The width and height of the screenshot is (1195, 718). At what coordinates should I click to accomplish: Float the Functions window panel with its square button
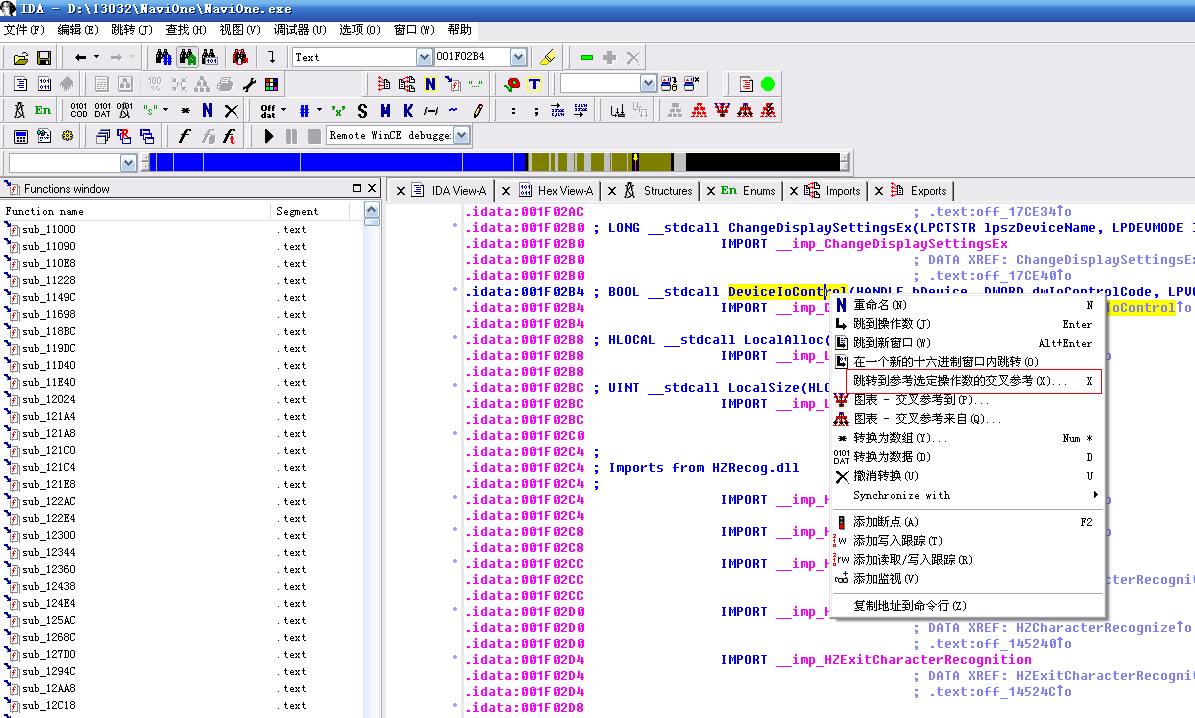click(357, 188)
